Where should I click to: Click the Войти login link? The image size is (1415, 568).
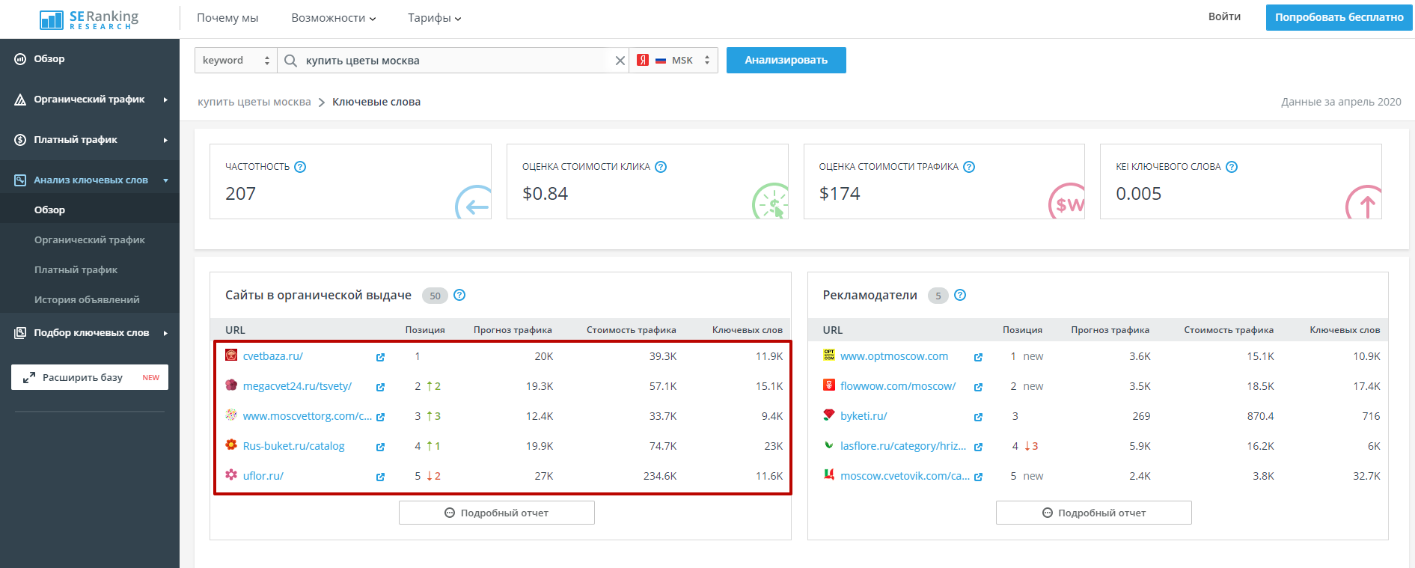[x=1224, y=17]
